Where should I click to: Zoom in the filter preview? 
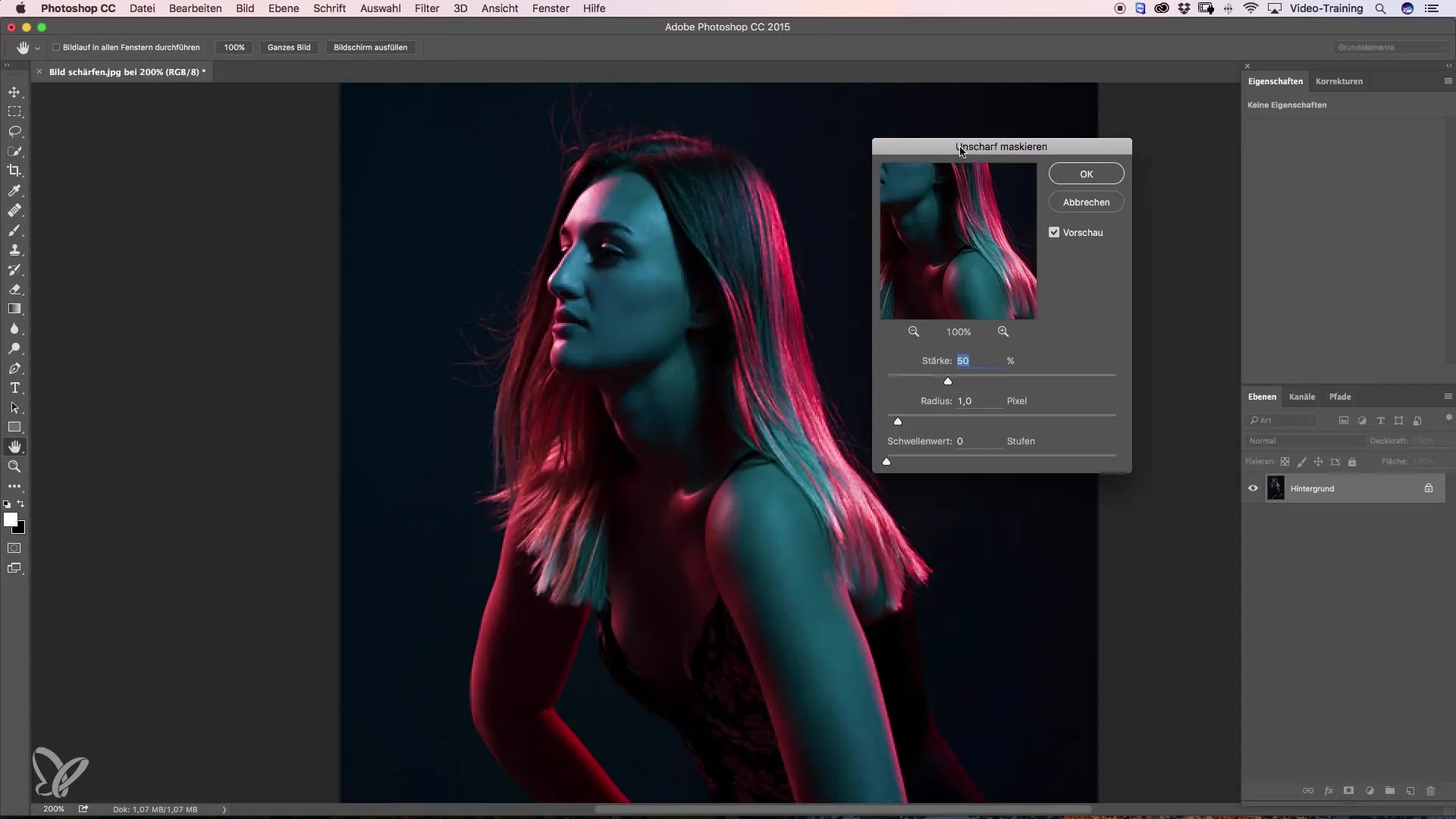coord(1003,331)
